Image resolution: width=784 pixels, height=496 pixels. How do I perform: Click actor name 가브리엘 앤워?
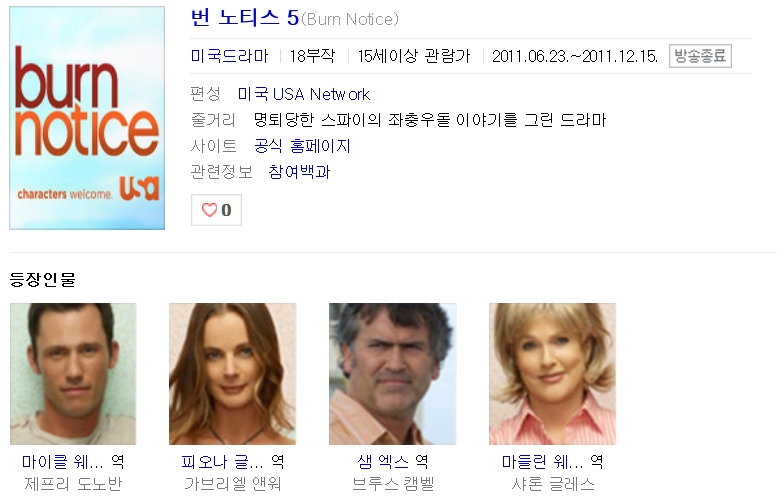232,484
